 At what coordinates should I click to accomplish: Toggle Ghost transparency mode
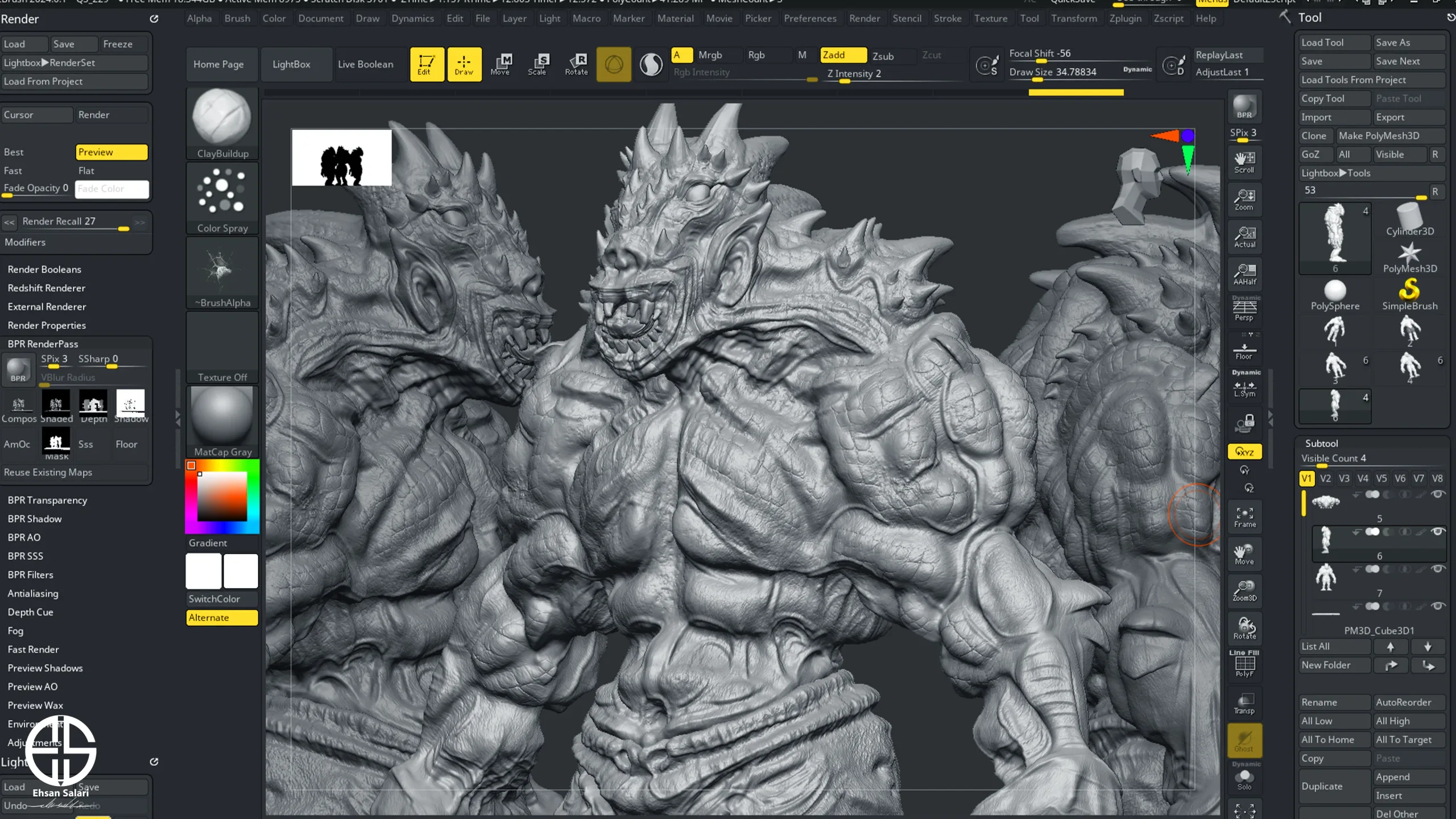click(x=1244, y=741)
